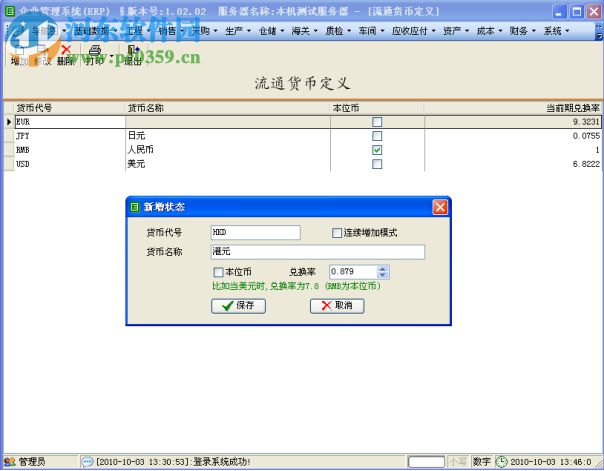Viewport: 604px width, 471px height.
Task: Click the 货币名称 input field containing 港元
Action: click(318, 252)
